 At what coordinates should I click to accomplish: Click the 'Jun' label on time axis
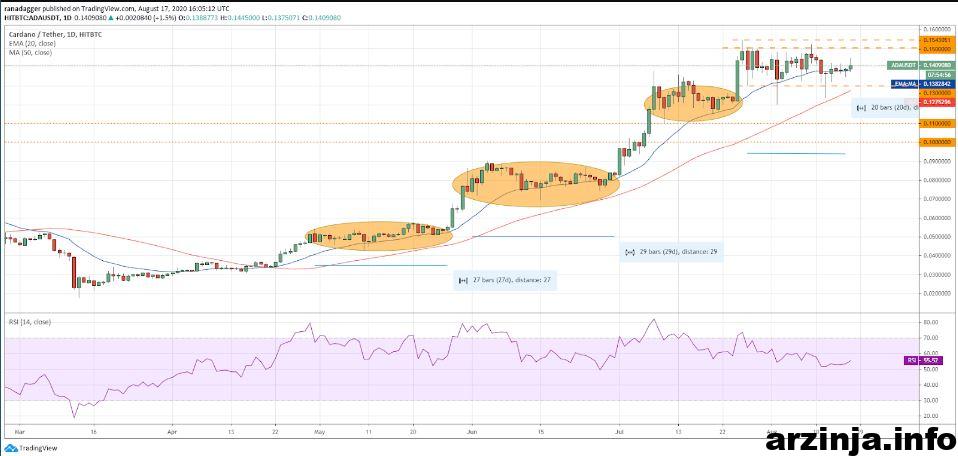click(x=472, y=430)
